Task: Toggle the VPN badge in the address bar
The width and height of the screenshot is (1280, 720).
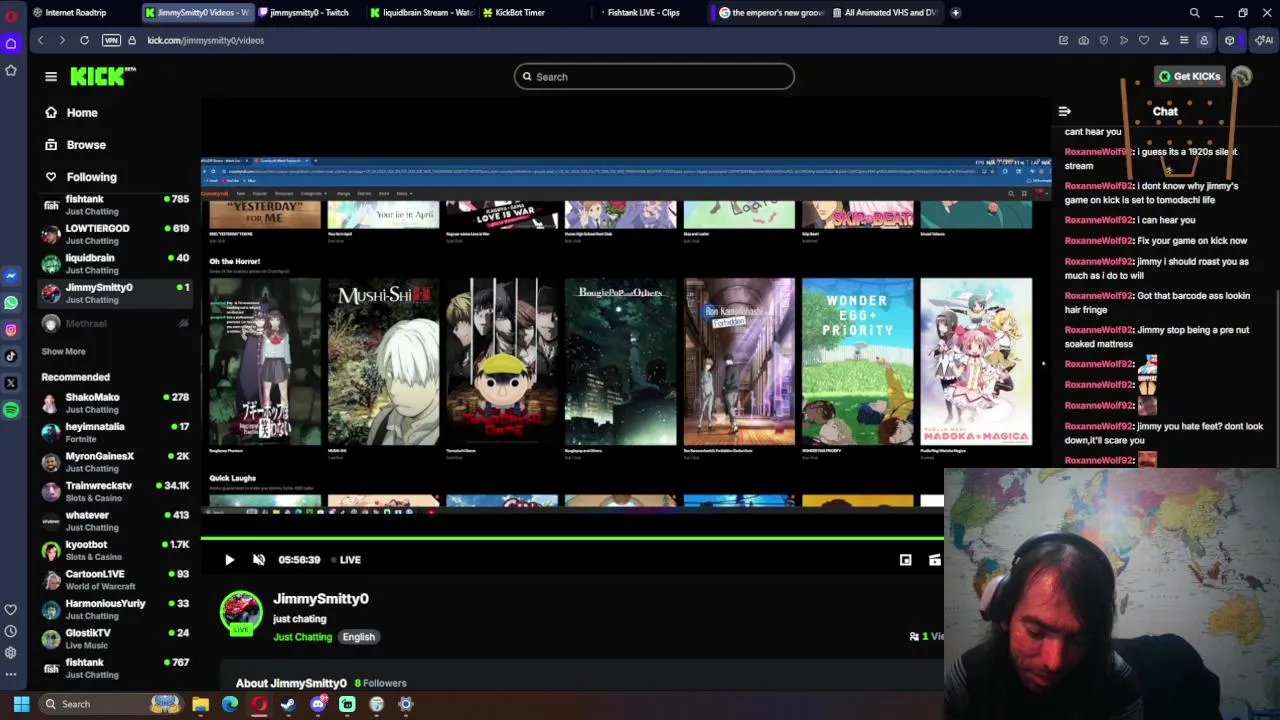Action: [x=111, y=40]
